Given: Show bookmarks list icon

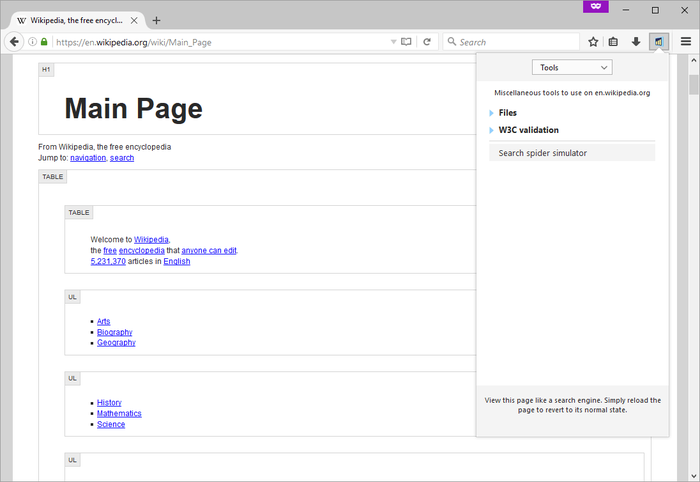Looking at the screenshot, I should point(613,42).
